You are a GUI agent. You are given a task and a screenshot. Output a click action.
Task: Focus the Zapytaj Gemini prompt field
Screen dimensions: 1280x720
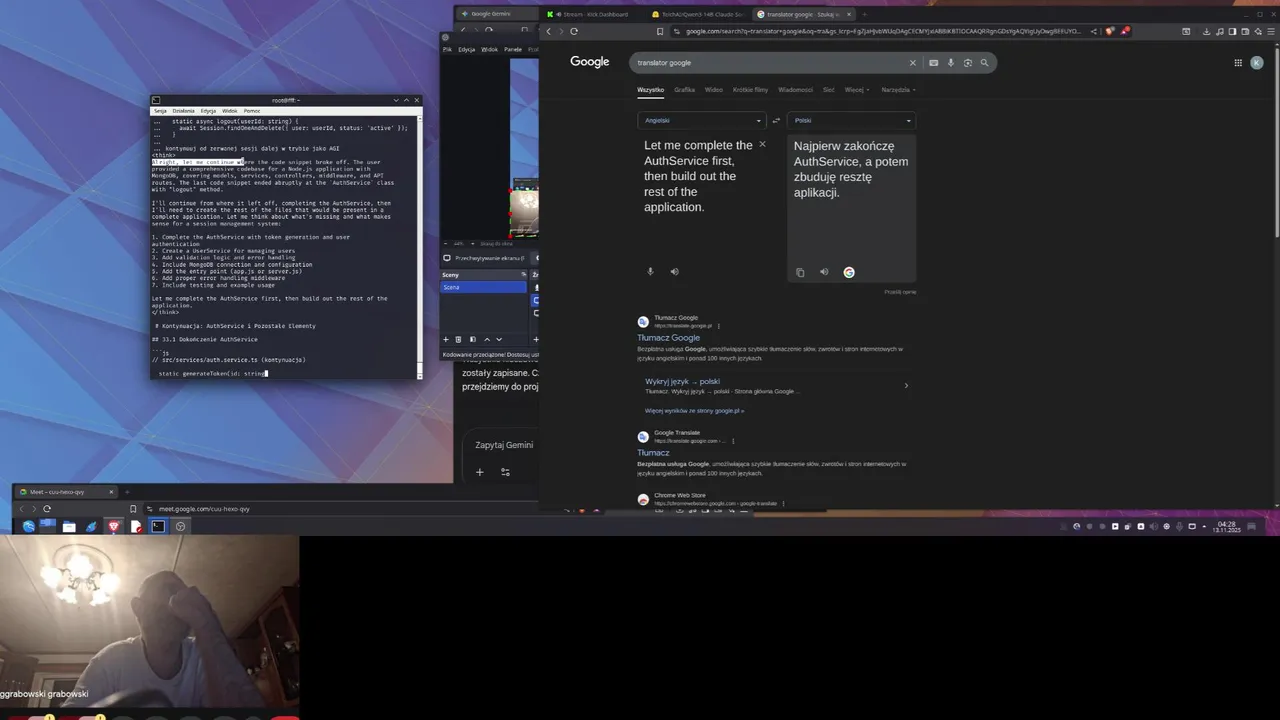click(504, 445)
